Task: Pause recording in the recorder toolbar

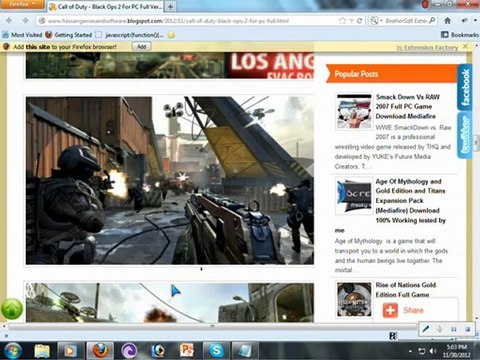Action: tap(454, 329)
